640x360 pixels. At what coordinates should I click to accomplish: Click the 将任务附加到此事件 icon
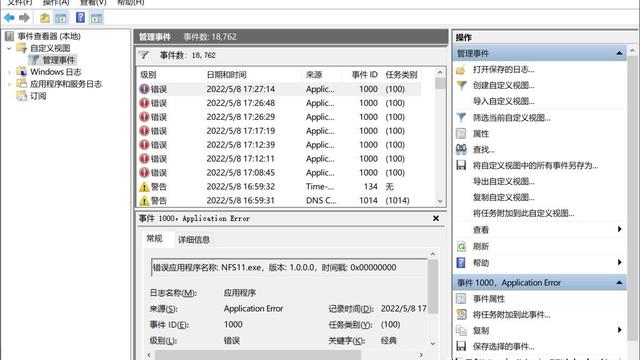coord(461,314)
